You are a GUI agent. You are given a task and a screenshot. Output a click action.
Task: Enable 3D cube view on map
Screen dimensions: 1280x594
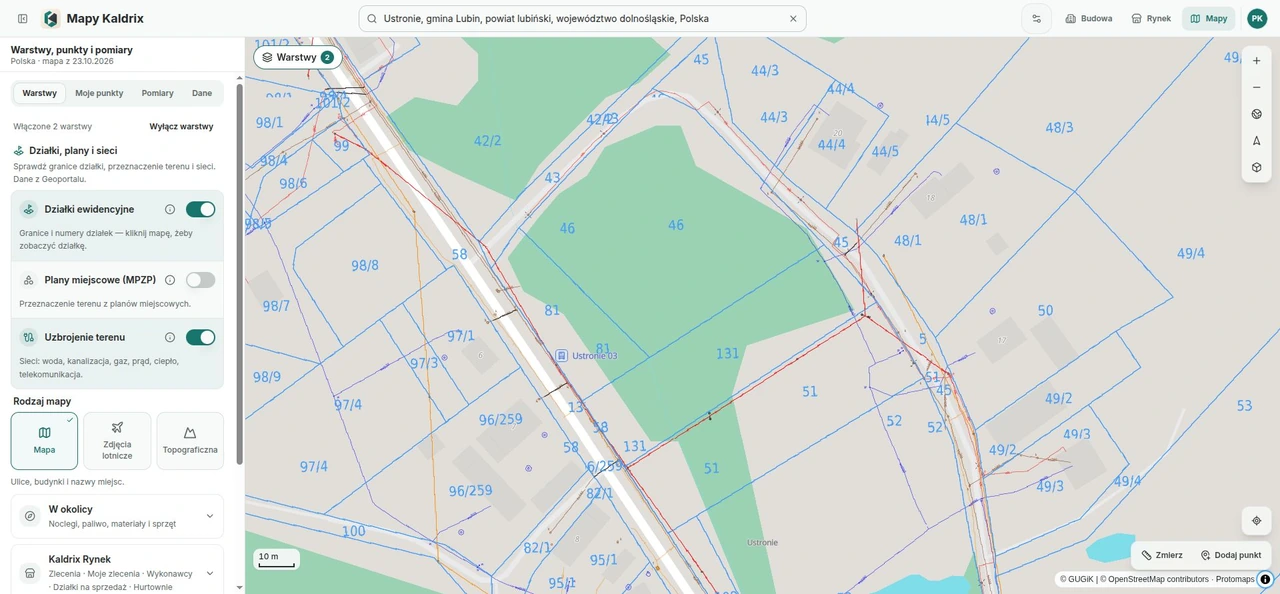point(1256,167)
